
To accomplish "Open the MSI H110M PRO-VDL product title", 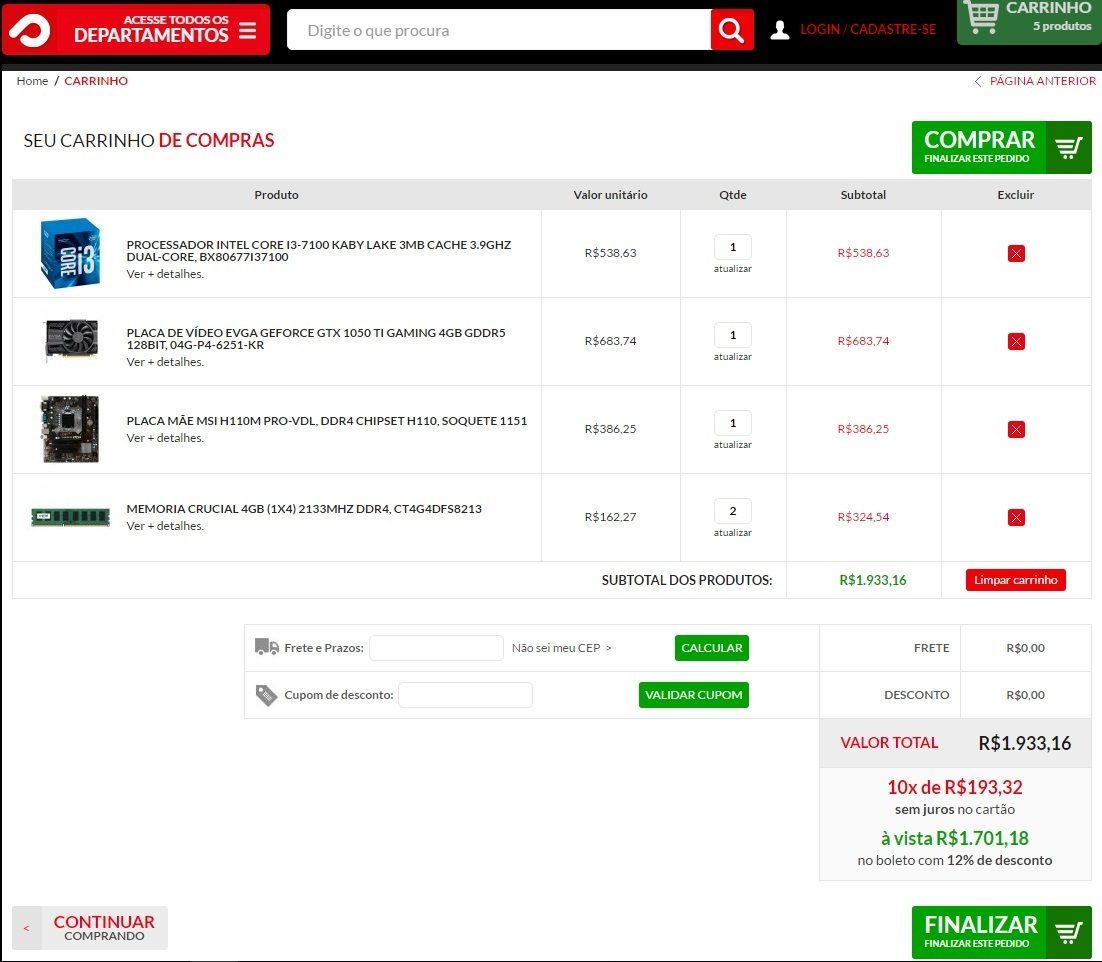I will click(x=327, y=421).
